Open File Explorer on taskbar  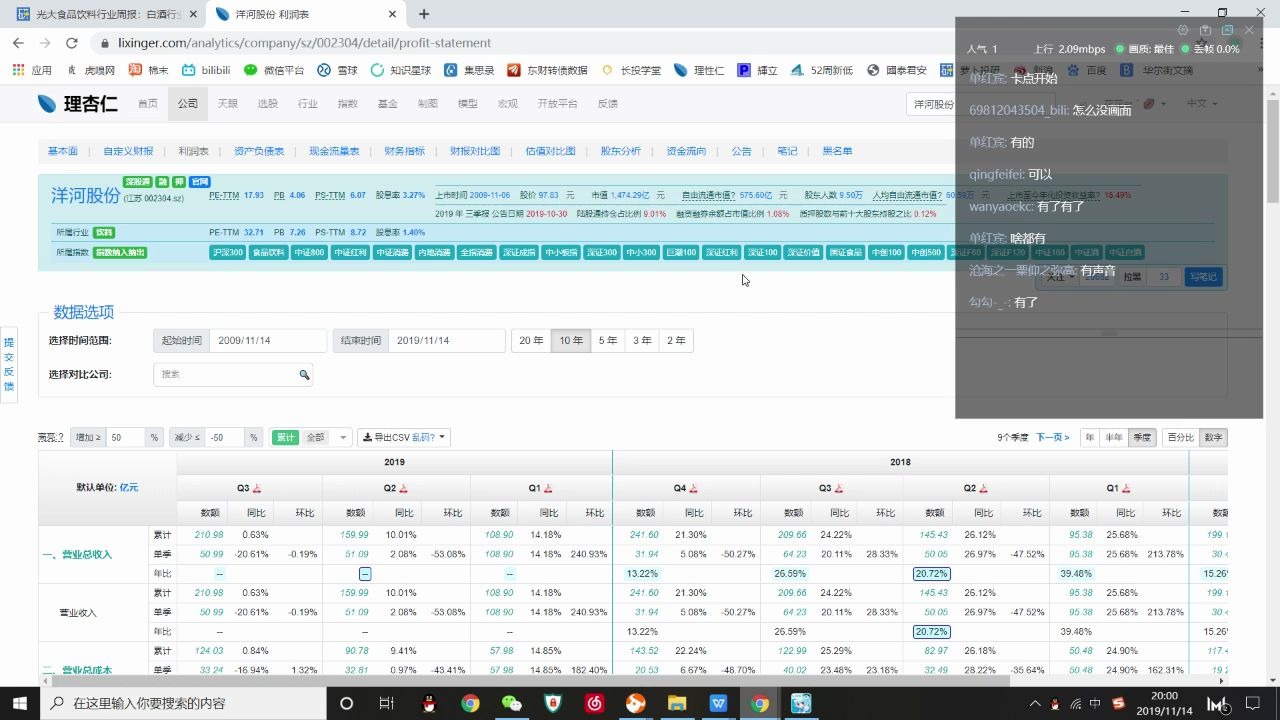pyautogui.click(x=677, y=703)
